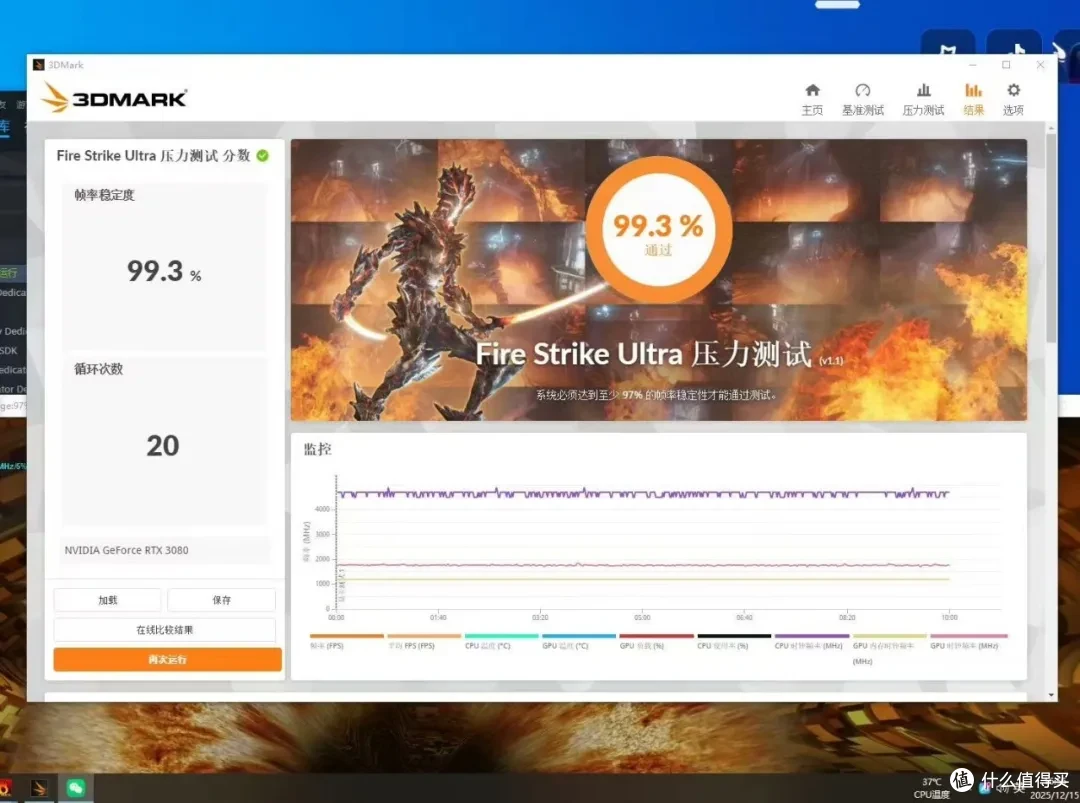Toggle the GPU 负载 (%) legend series
Screen dimensions: 1080x803
656,641
